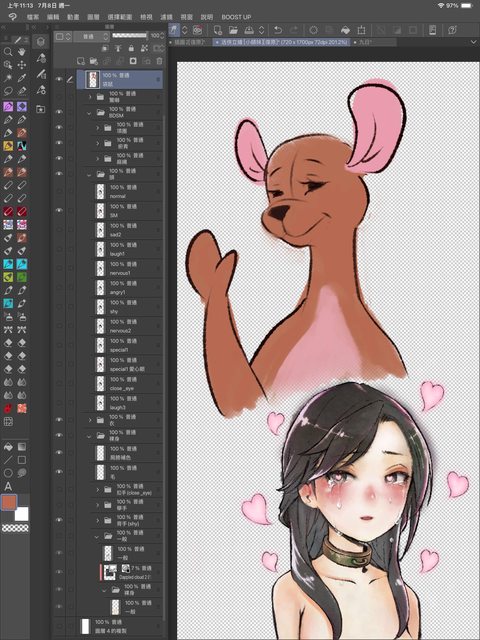This screenshot has width=480, height=640.
Task: Show the laugh1 layer visibility box
Action: click(59, 249)
